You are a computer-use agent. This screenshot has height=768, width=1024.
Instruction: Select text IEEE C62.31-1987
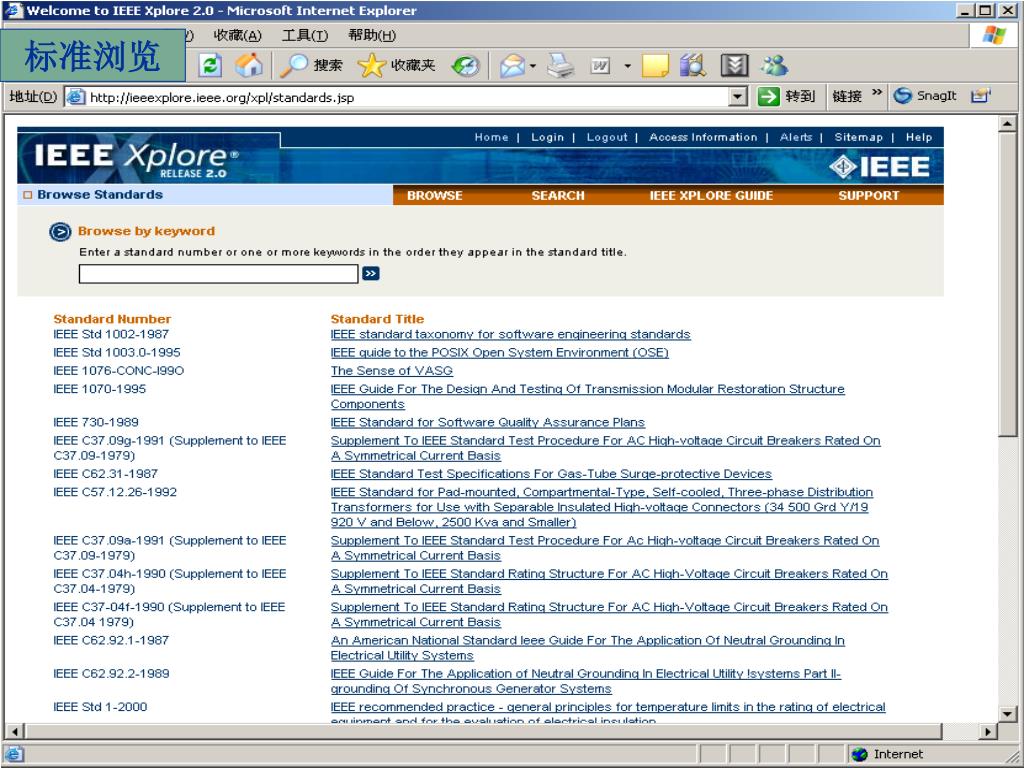[x=105, y=474]
